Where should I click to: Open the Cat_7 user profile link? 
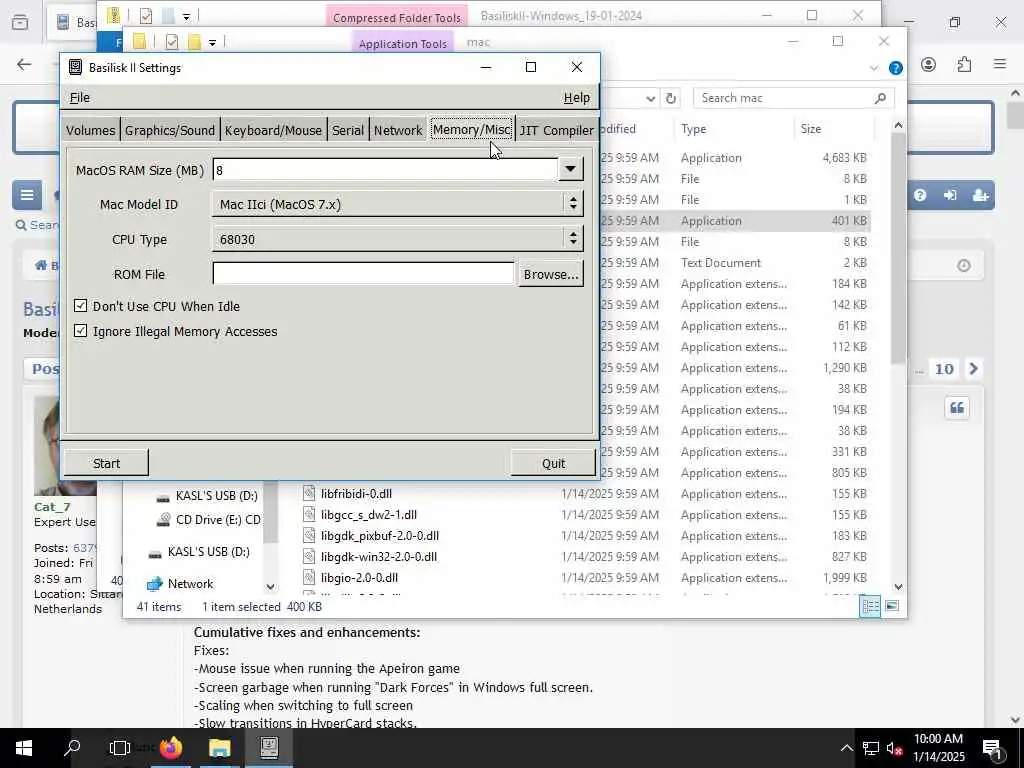(52, 507)
